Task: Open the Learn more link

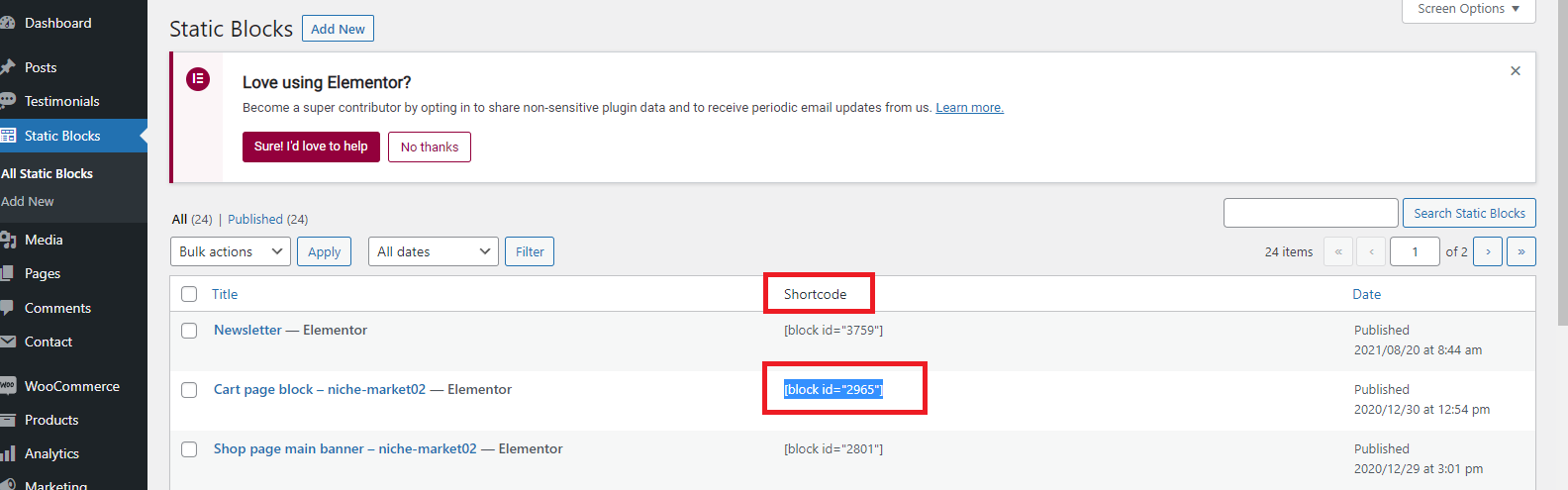Action: [969, 108]
